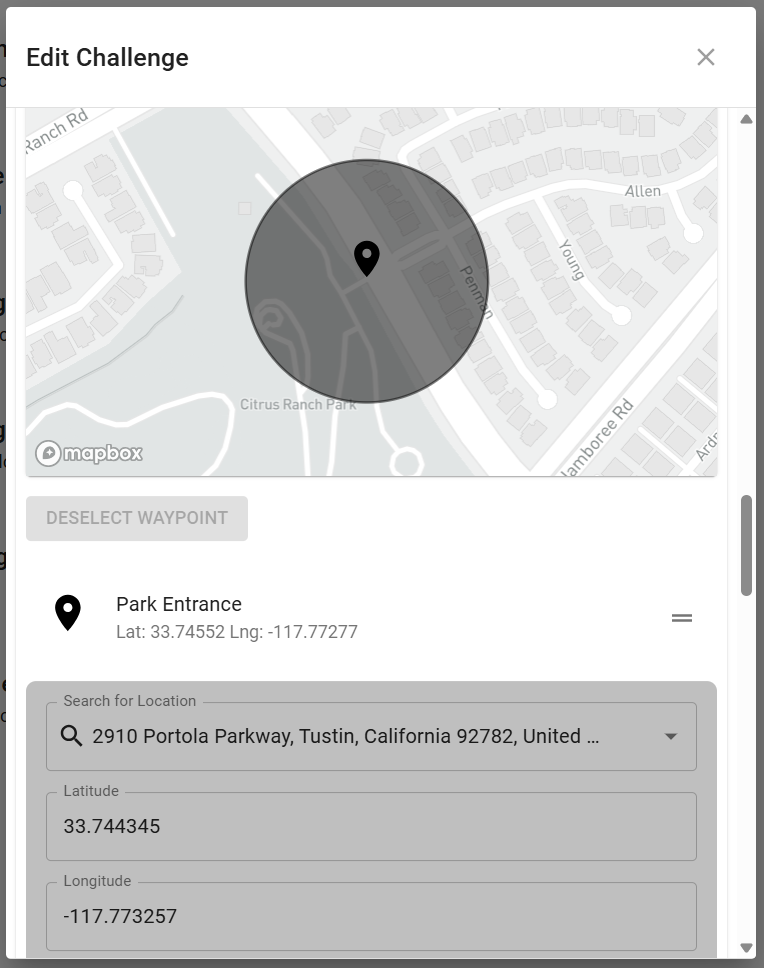
Task: Focus the Search for Location field
Action: point(372,736)
